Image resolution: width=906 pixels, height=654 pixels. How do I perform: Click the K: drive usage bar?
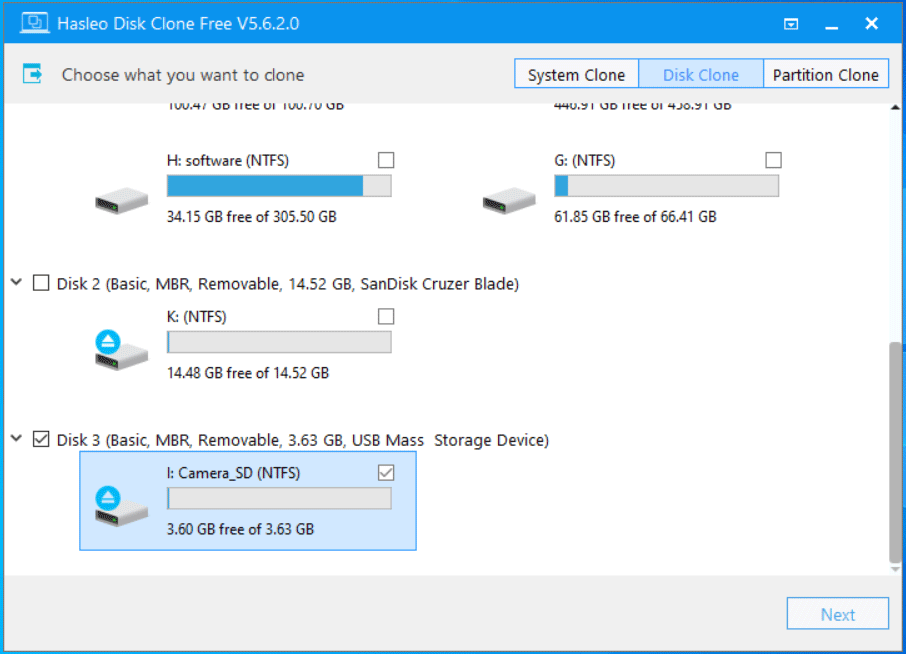[279, 342]
